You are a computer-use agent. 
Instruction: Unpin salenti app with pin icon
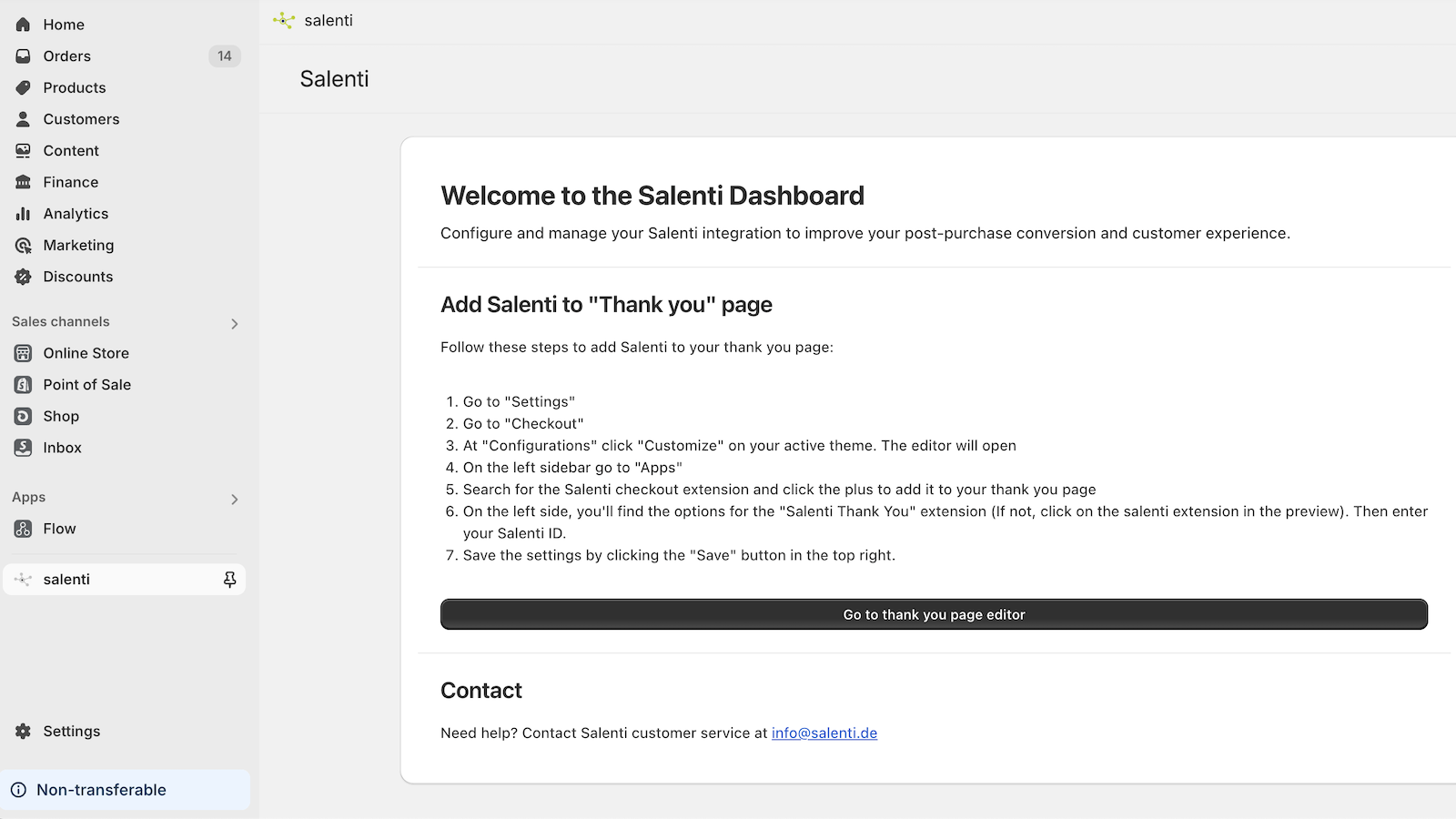click(x=229, y=580)
